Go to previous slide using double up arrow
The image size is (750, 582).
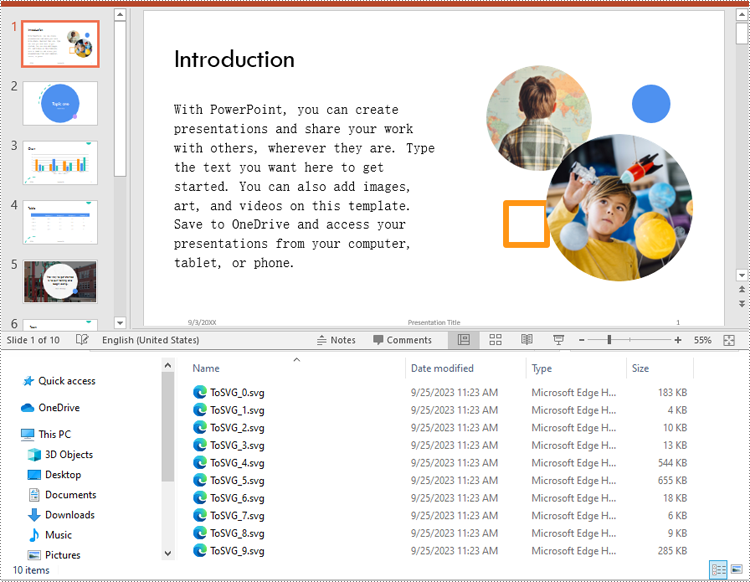click(x=742, y=289)
